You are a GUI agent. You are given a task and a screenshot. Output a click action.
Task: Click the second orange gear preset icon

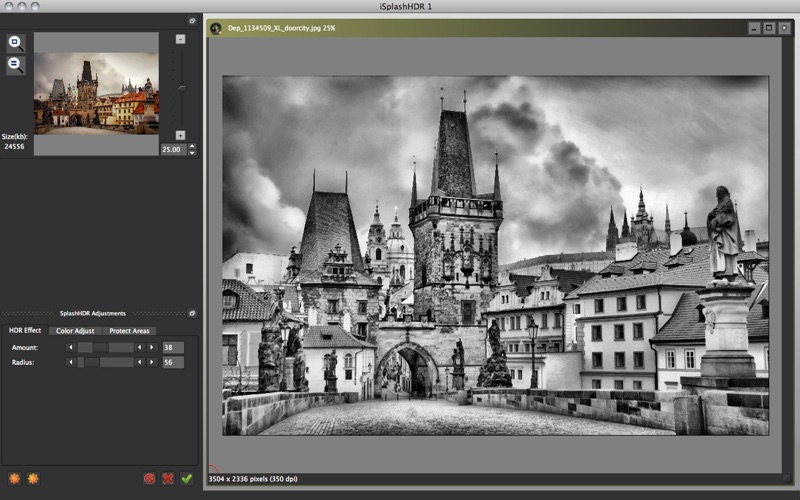[x=33, y=479]
